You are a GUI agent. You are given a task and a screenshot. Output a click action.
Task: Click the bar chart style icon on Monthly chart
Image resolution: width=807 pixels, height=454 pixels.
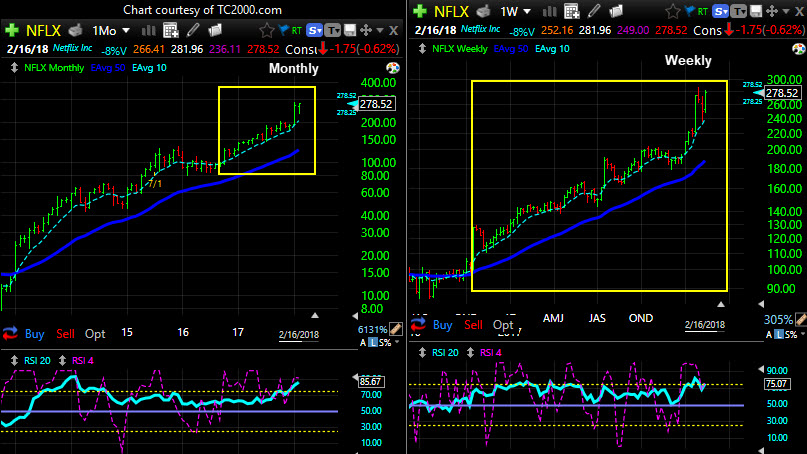pos(148,31)
